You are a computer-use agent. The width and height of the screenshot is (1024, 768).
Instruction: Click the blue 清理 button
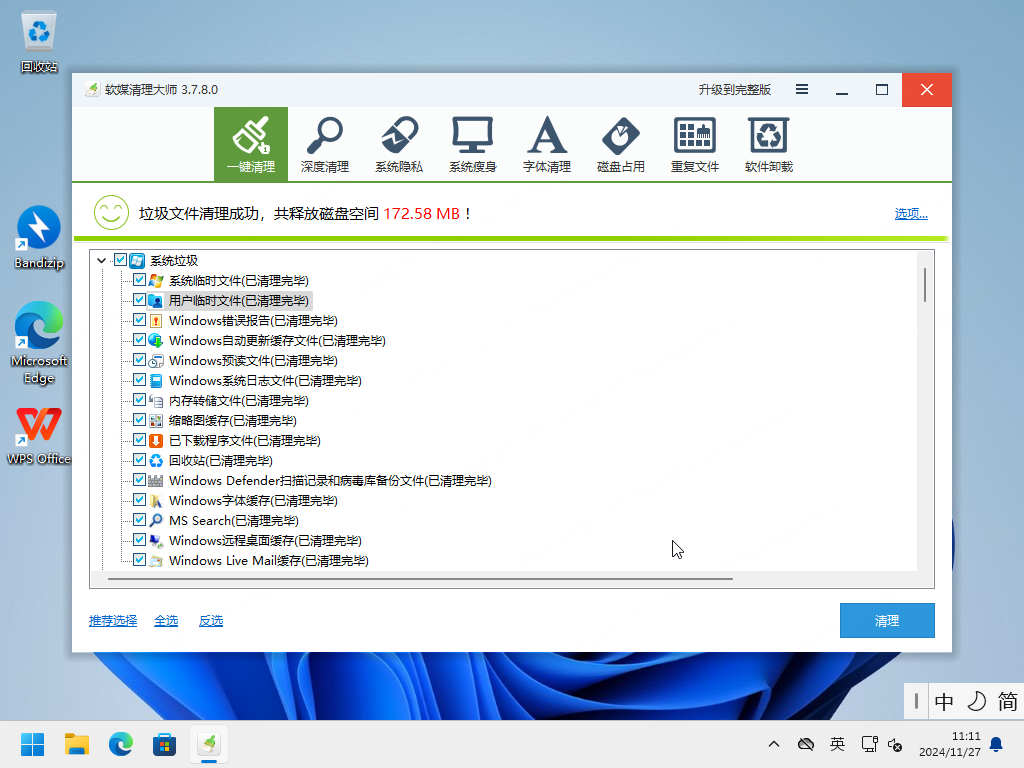click(887, 620)
